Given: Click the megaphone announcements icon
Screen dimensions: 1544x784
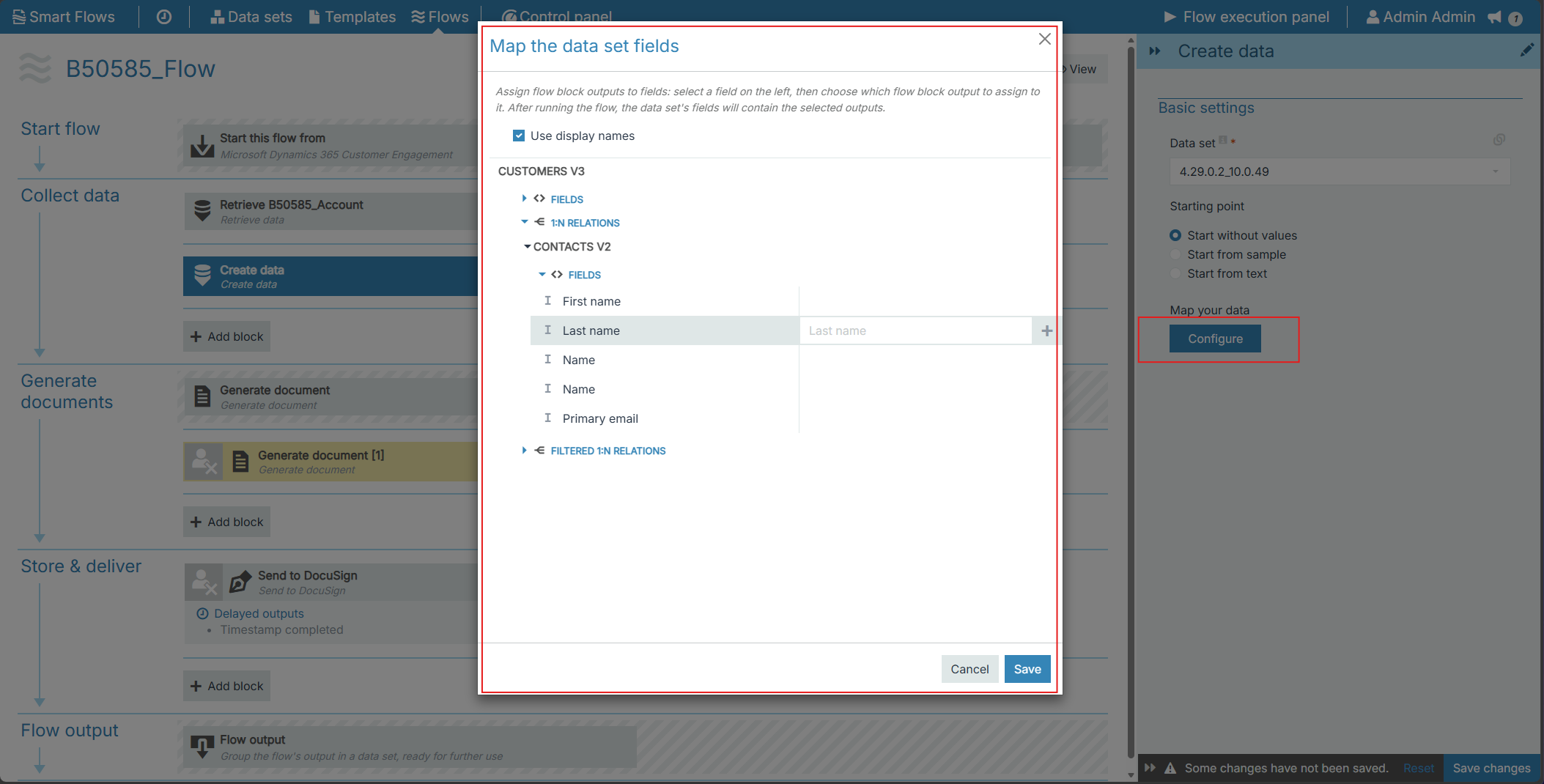Looking at the screenshot, I should 1495,17.
